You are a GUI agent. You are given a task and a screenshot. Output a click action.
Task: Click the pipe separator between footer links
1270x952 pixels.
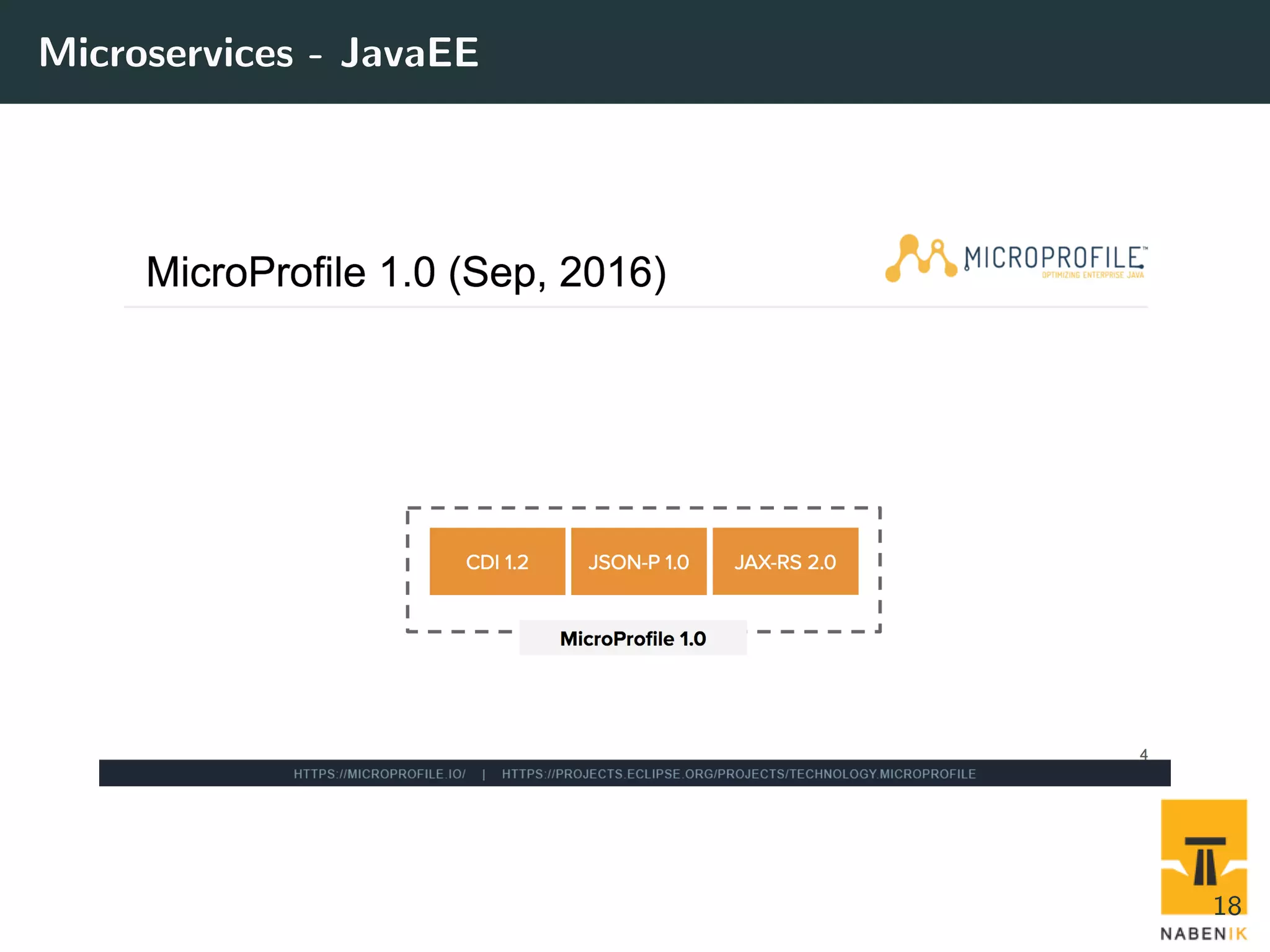point(484,774)
